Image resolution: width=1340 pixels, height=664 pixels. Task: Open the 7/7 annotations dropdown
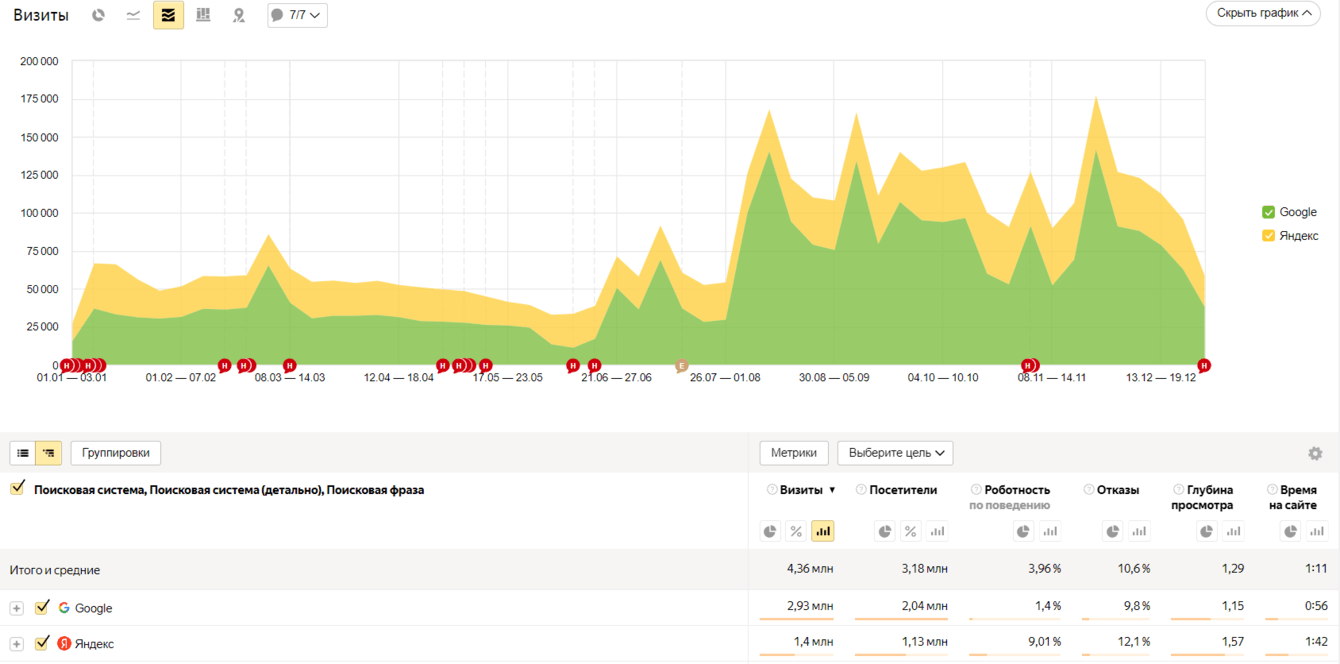pyautogui.click(x=297, y=15)
